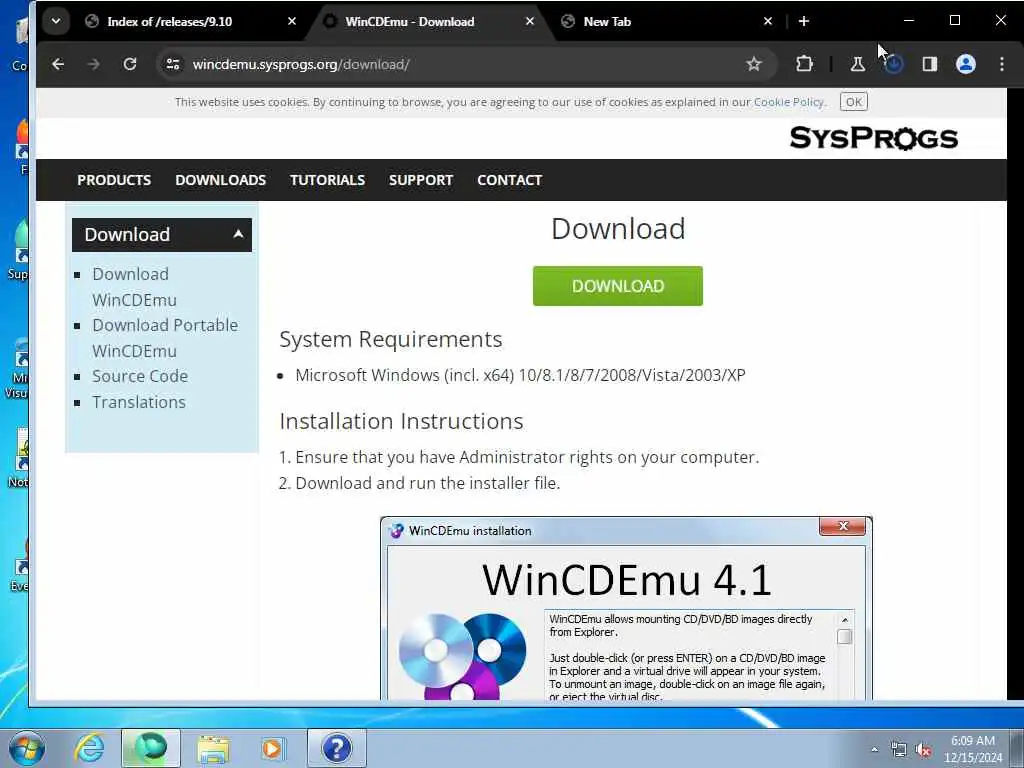Open the clock showing 6:09 AM
The width and height of the screenshot is (1024, 768).
[972, 748]
